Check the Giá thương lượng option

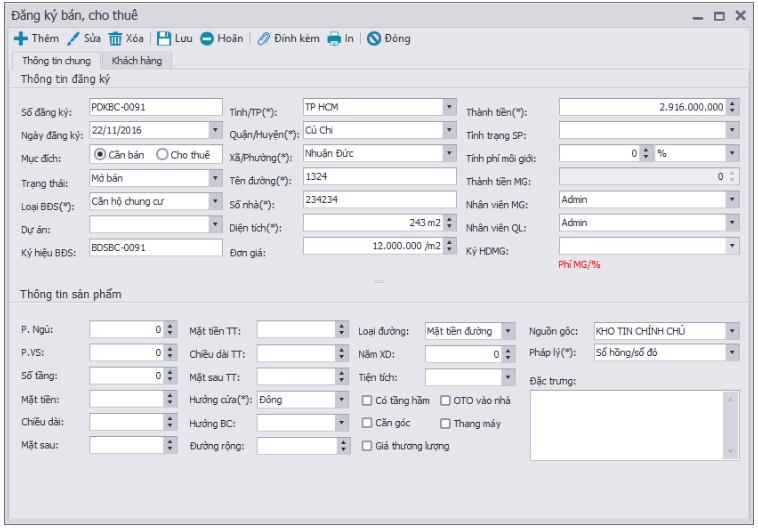coord(367,447)
